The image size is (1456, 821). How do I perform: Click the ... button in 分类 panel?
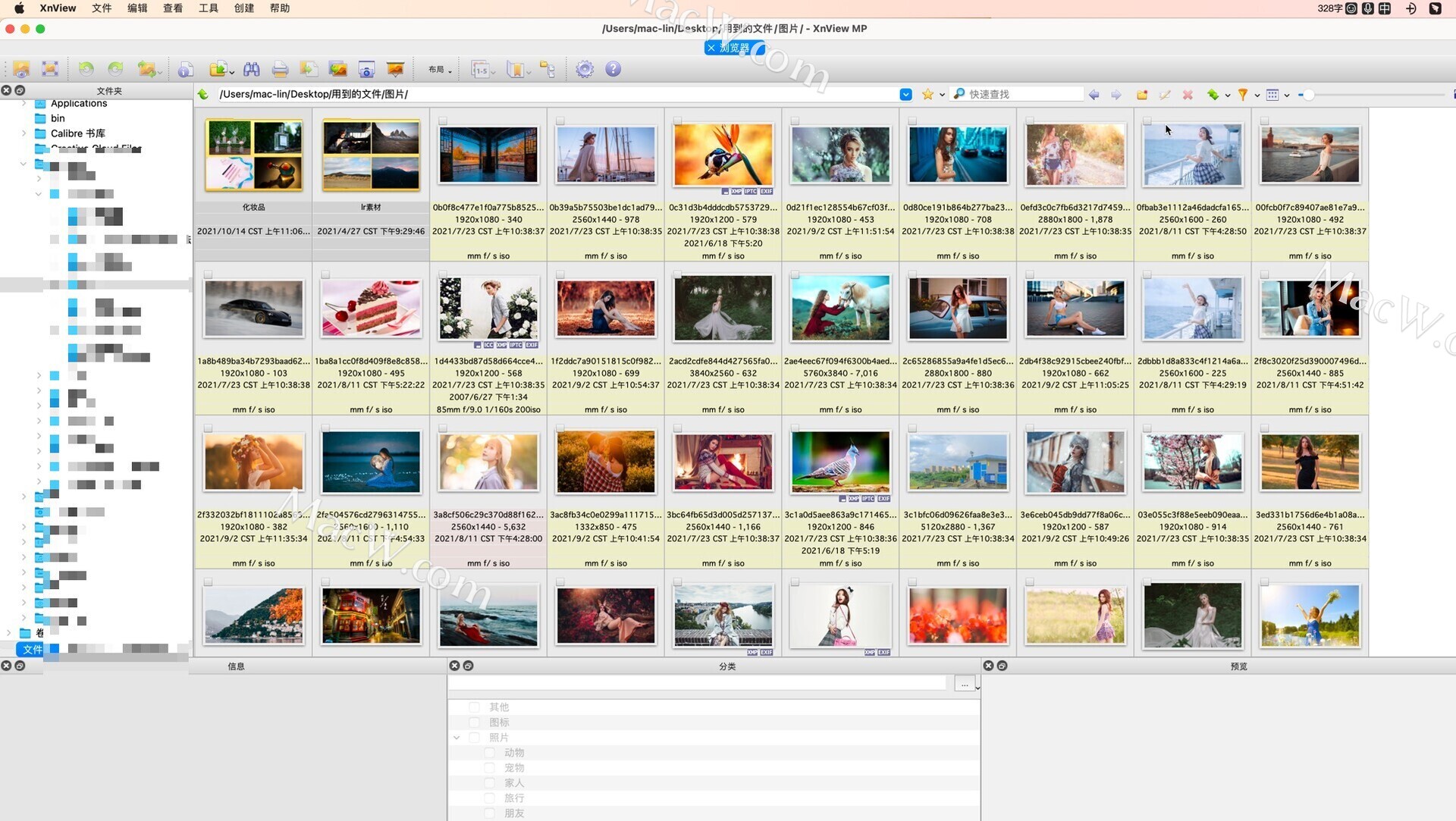964,684
